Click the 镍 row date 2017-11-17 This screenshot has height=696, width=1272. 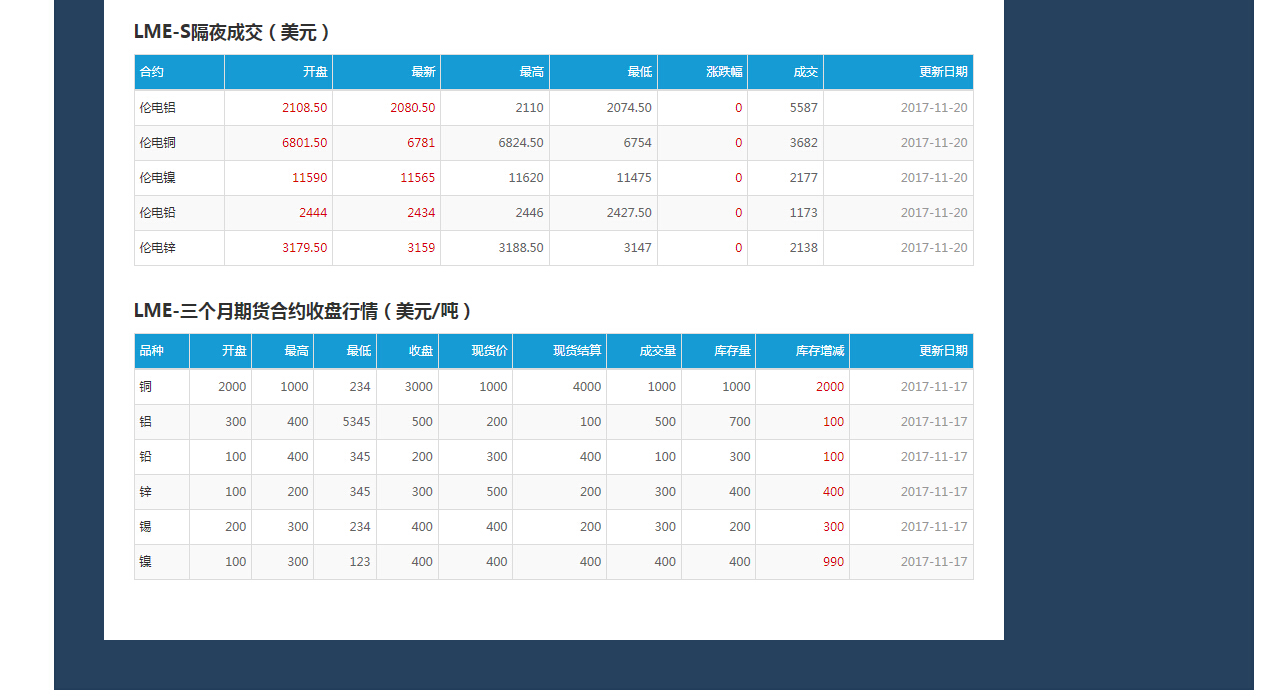coord(934,561)
